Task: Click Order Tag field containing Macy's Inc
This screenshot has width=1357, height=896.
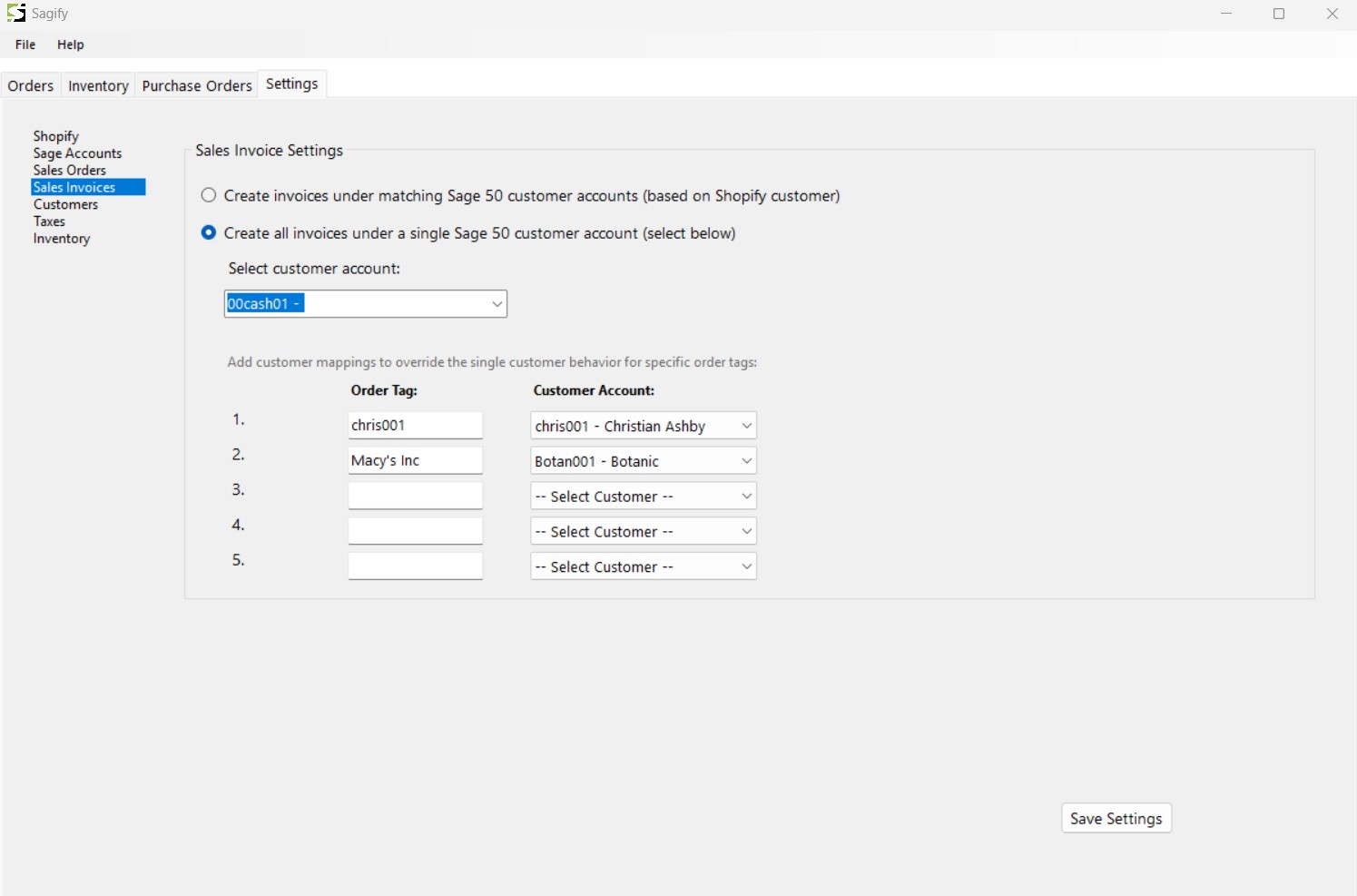Action: point(415,460)
